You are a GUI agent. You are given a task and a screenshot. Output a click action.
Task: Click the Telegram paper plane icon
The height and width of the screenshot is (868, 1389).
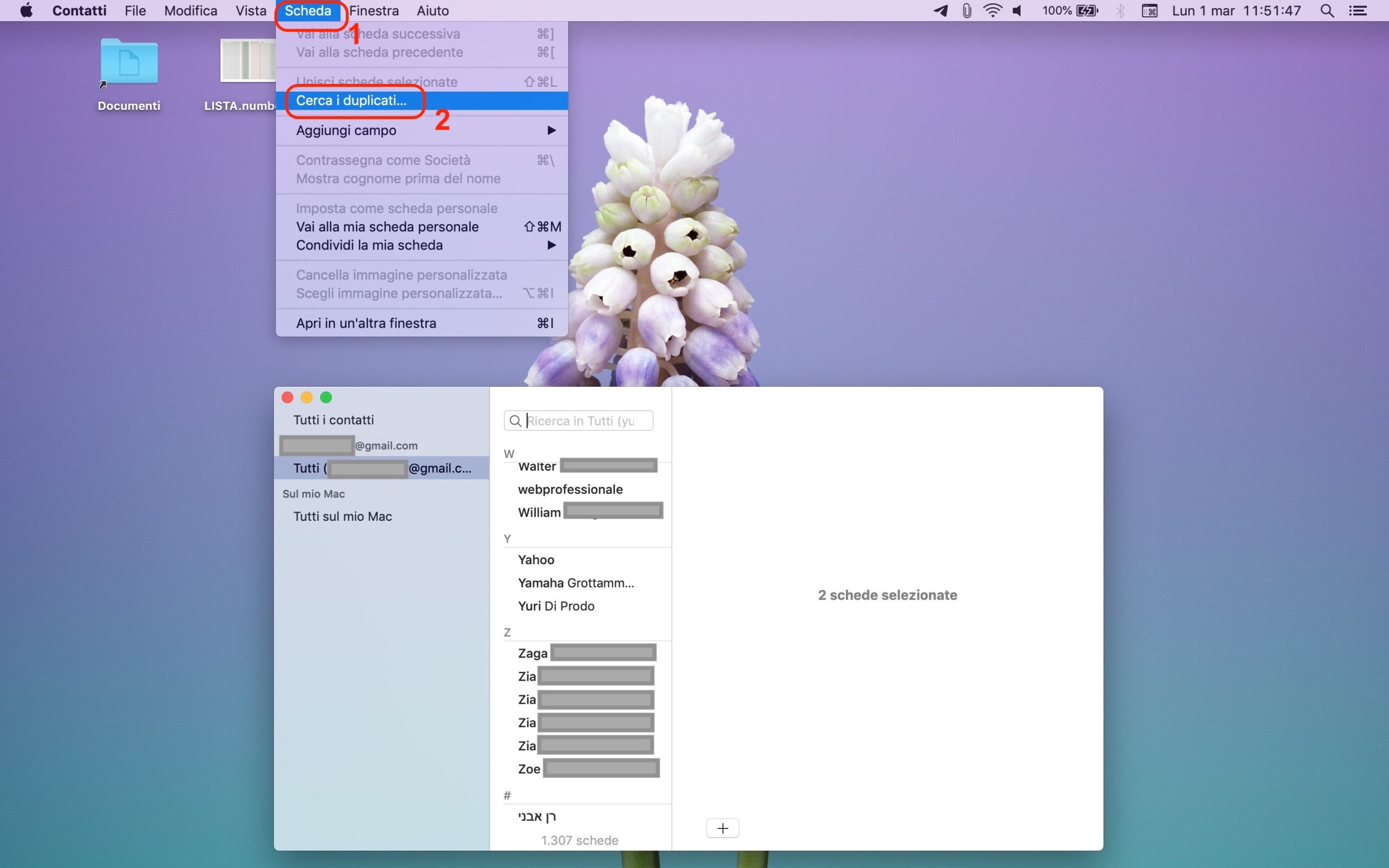940,10
